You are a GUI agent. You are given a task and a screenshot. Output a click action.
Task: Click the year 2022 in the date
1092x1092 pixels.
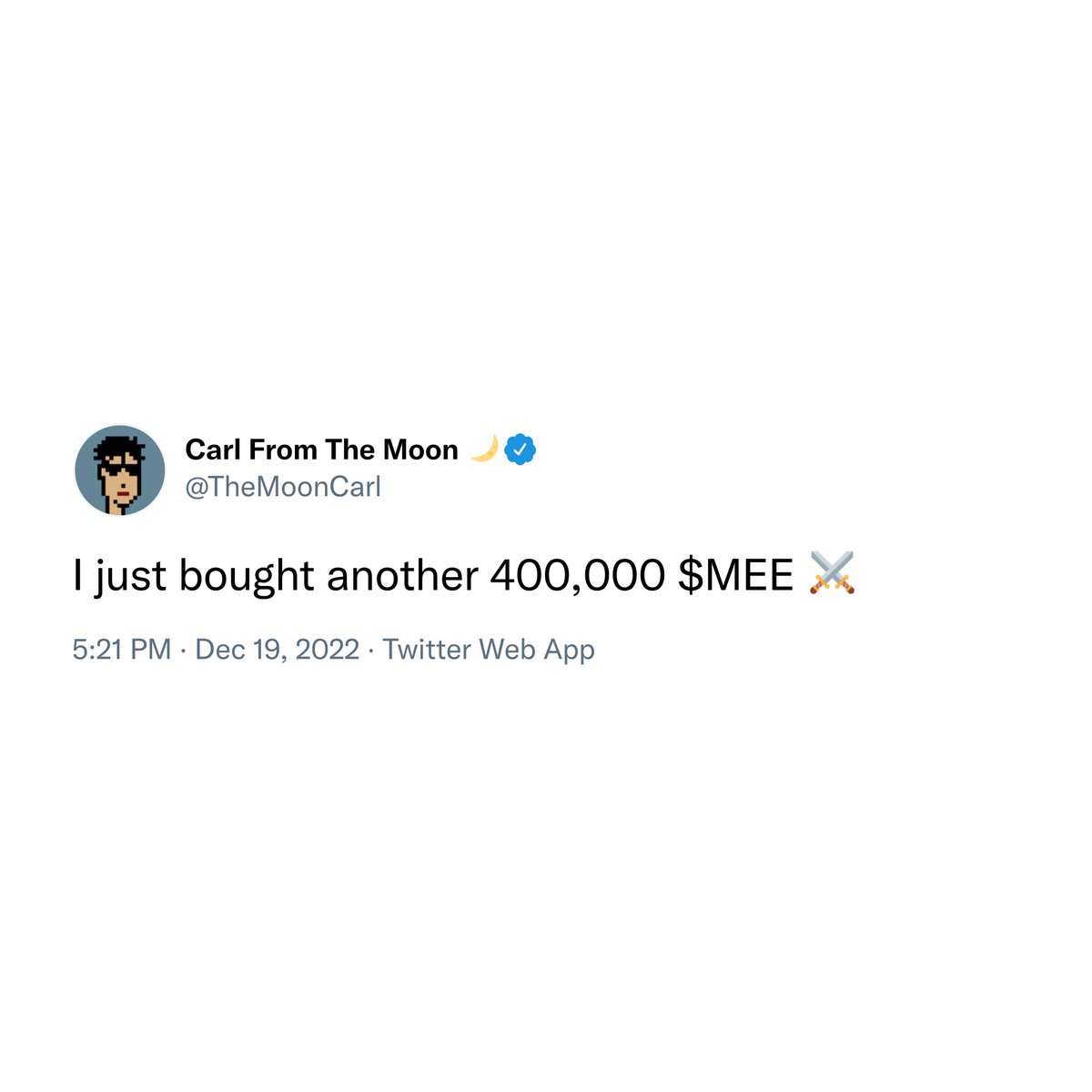328,650
